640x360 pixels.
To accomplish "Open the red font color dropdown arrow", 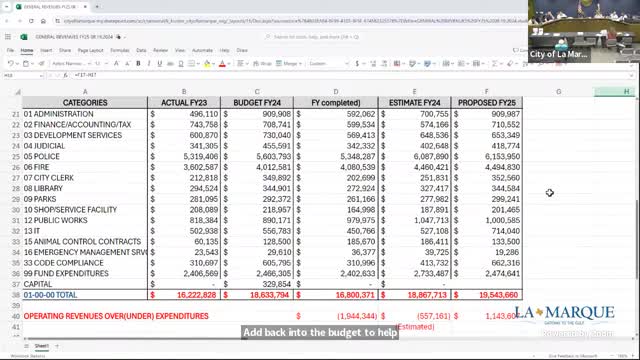I will [x=229, y=64].
